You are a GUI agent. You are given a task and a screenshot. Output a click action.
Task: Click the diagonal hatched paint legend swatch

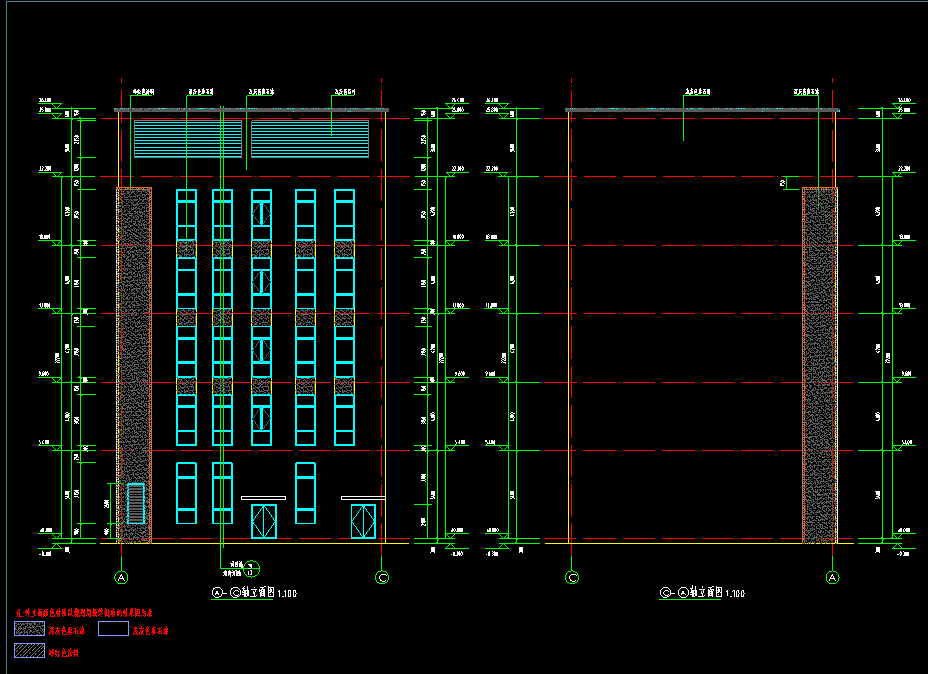(x=29, y=652)
